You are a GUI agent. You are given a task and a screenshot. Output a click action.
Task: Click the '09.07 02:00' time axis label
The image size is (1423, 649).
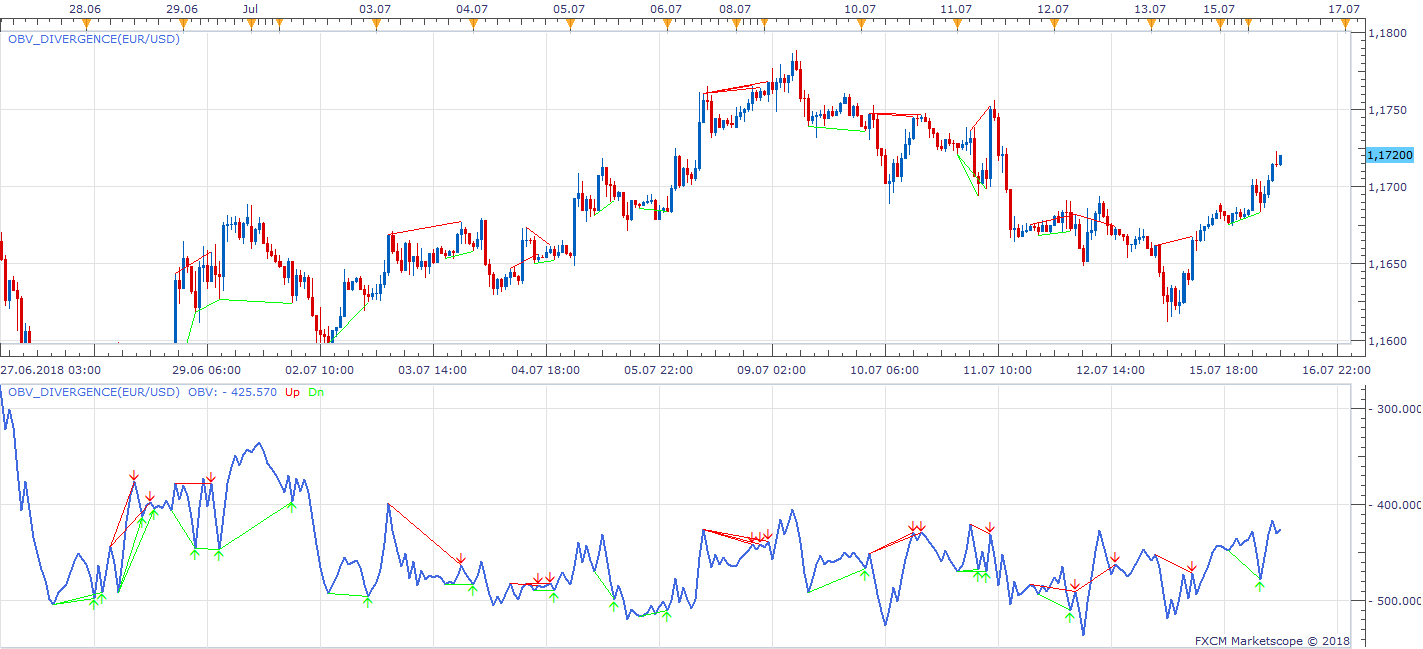click(772, 369)
